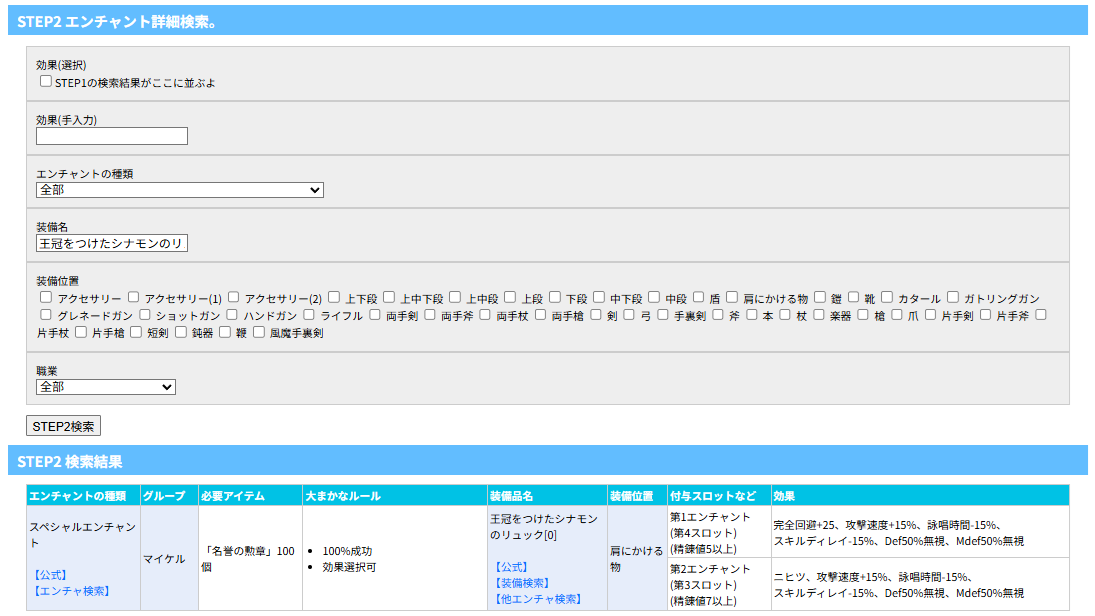Click the 【エンチャ検索】 link
1095x616 pixels.
(x=69, y=591)
